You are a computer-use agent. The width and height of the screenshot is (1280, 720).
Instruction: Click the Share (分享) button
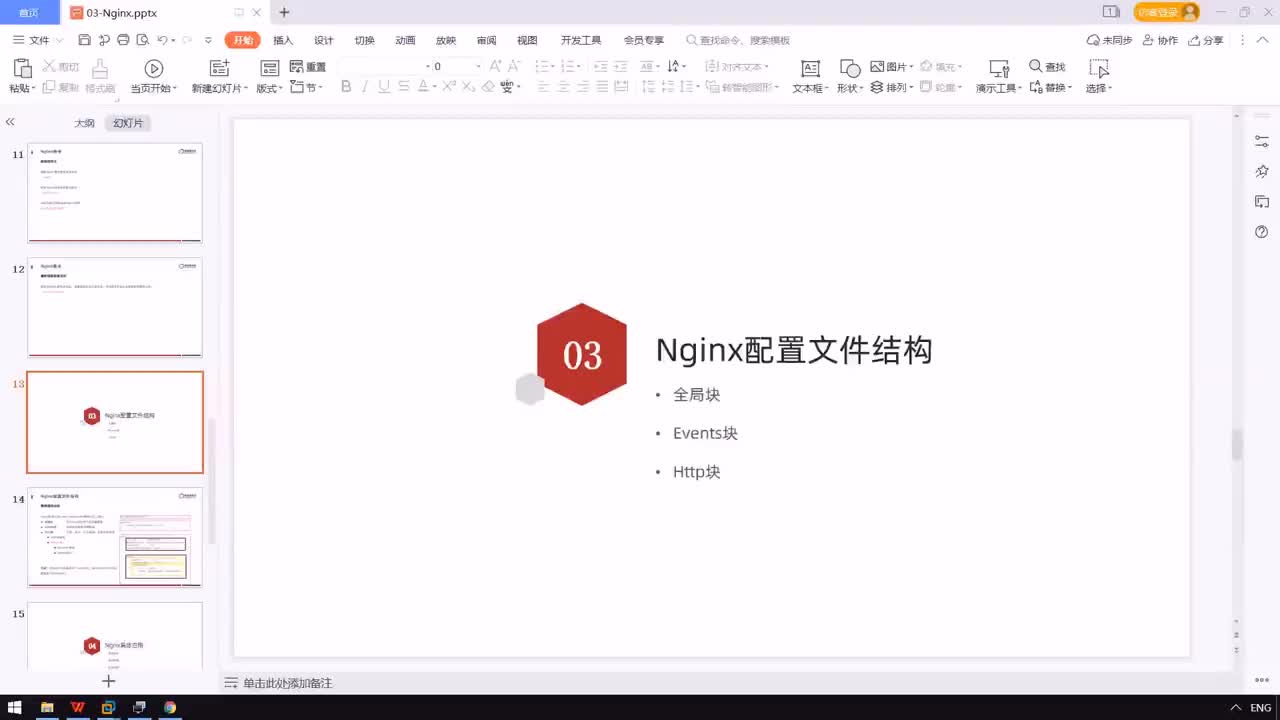[x=1206, y=40]
